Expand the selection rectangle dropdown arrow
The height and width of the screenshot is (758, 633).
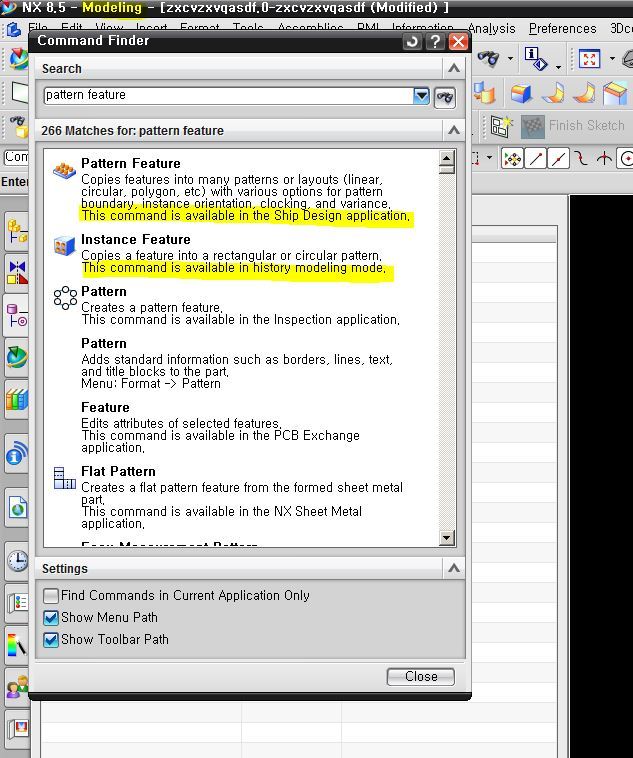click(490, 158)
